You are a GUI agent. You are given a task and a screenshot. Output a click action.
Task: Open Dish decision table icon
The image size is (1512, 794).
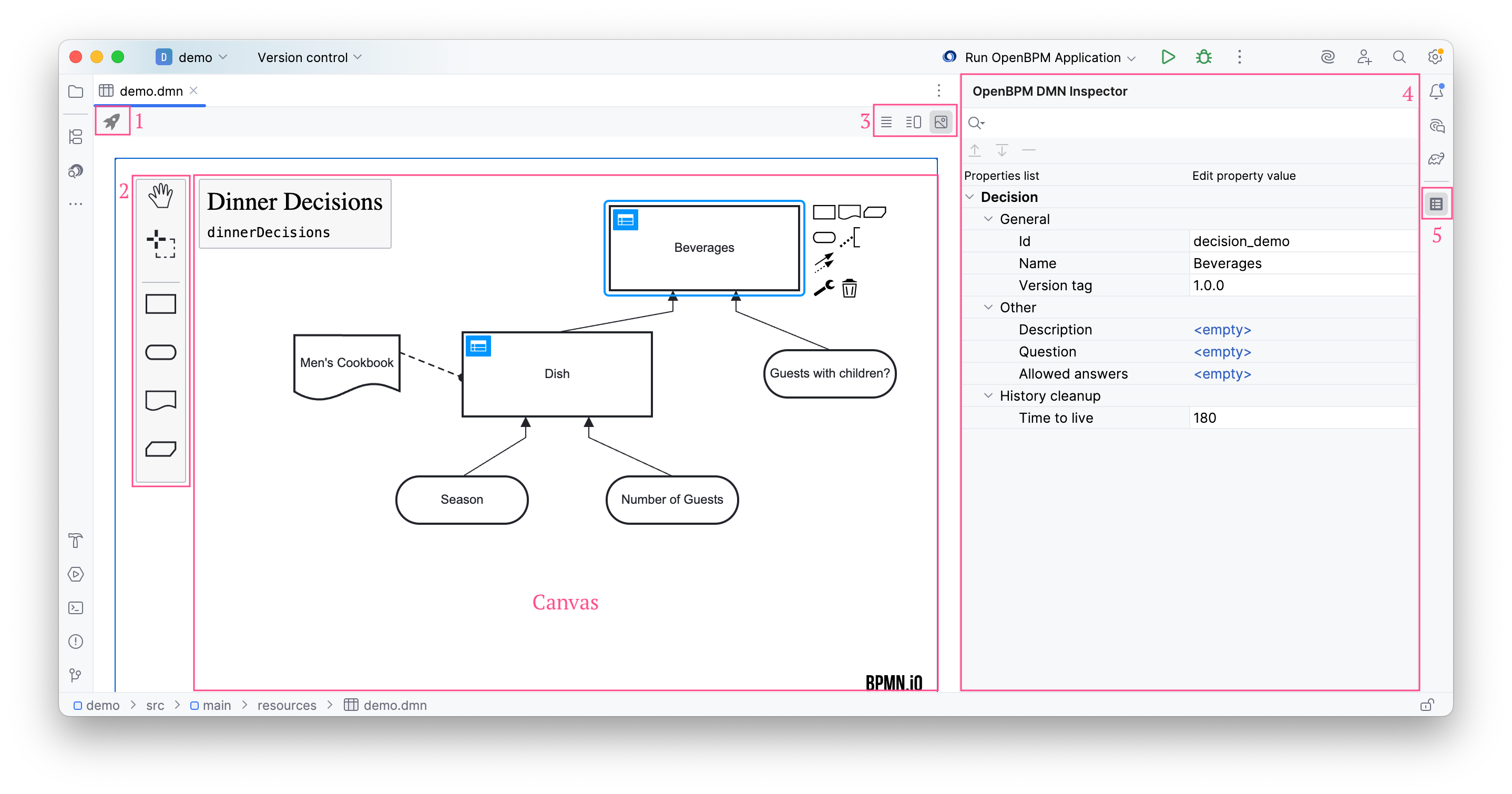(x=478, y=347)
